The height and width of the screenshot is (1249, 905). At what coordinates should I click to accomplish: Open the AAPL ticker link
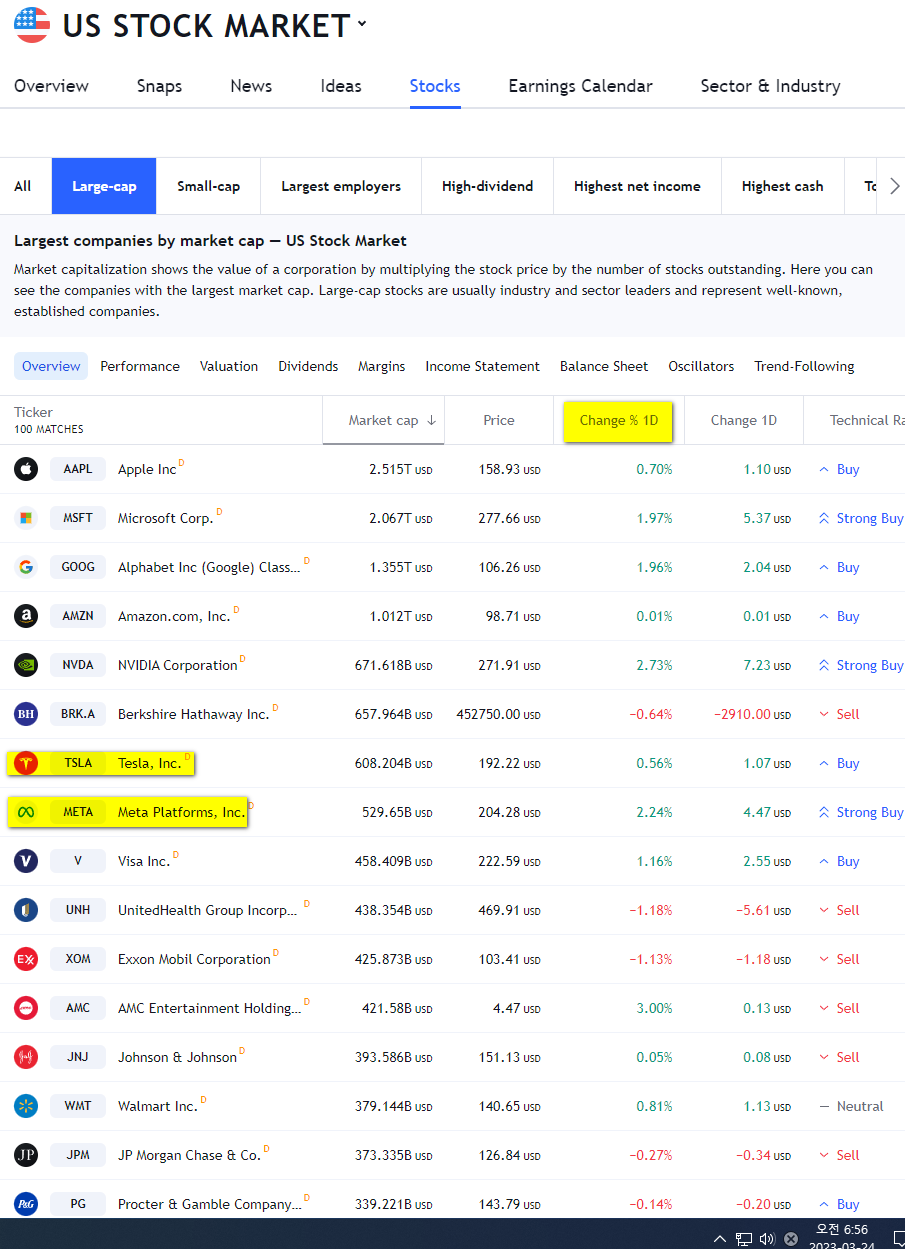[78, 469]
